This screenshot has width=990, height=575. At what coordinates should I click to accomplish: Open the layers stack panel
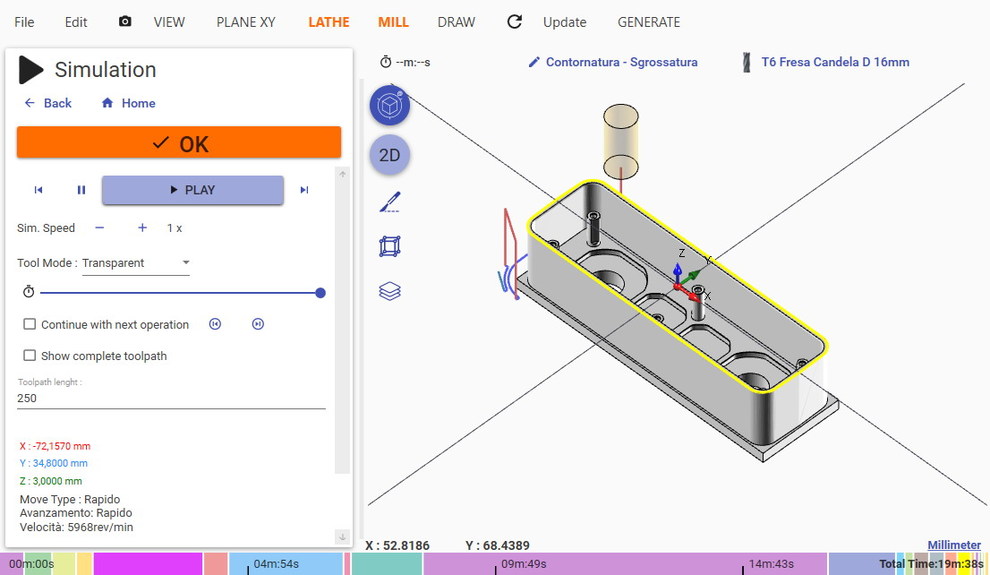tap(390, 291)
